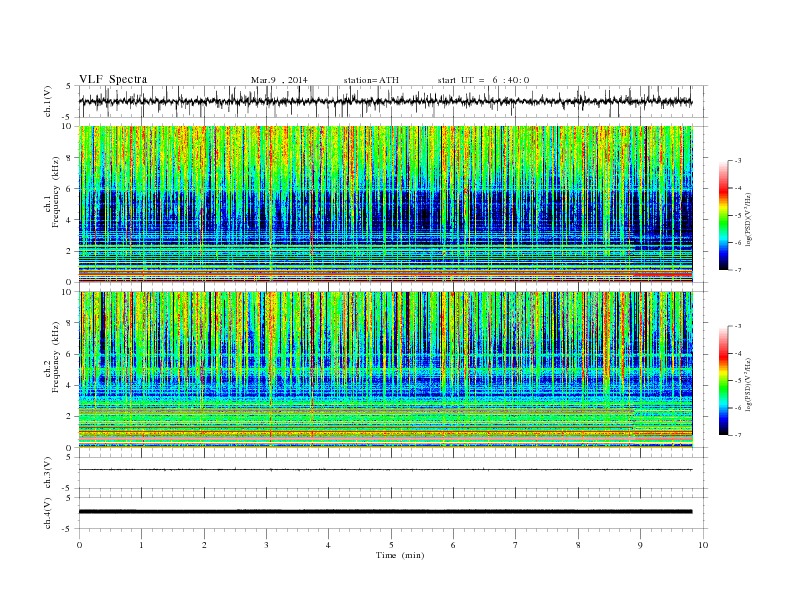
Task: Click the "start UT = 6 :40: 0" text
Action: [483, 80]
